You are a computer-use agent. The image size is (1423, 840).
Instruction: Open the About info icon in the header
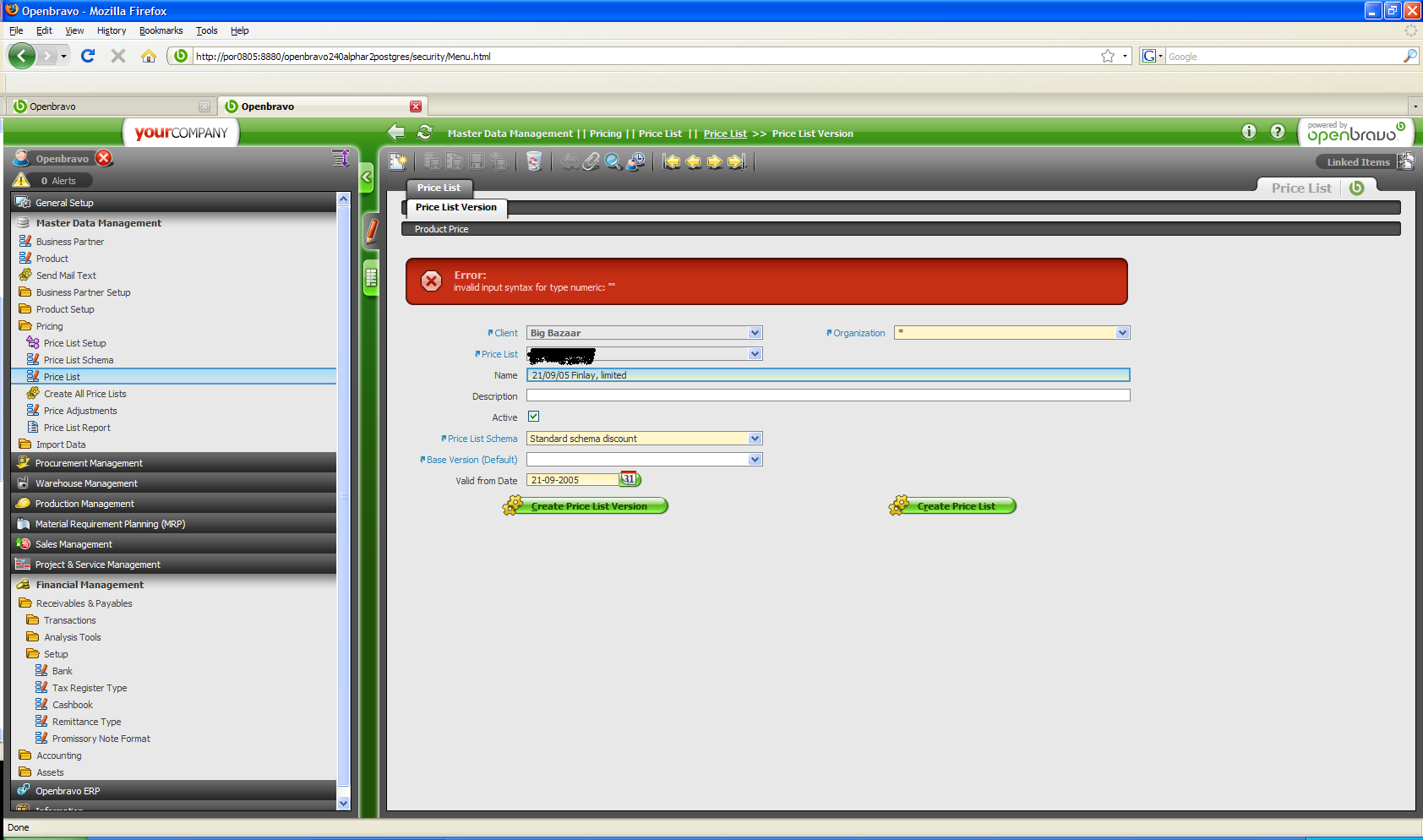click(x=1249, y=131)
